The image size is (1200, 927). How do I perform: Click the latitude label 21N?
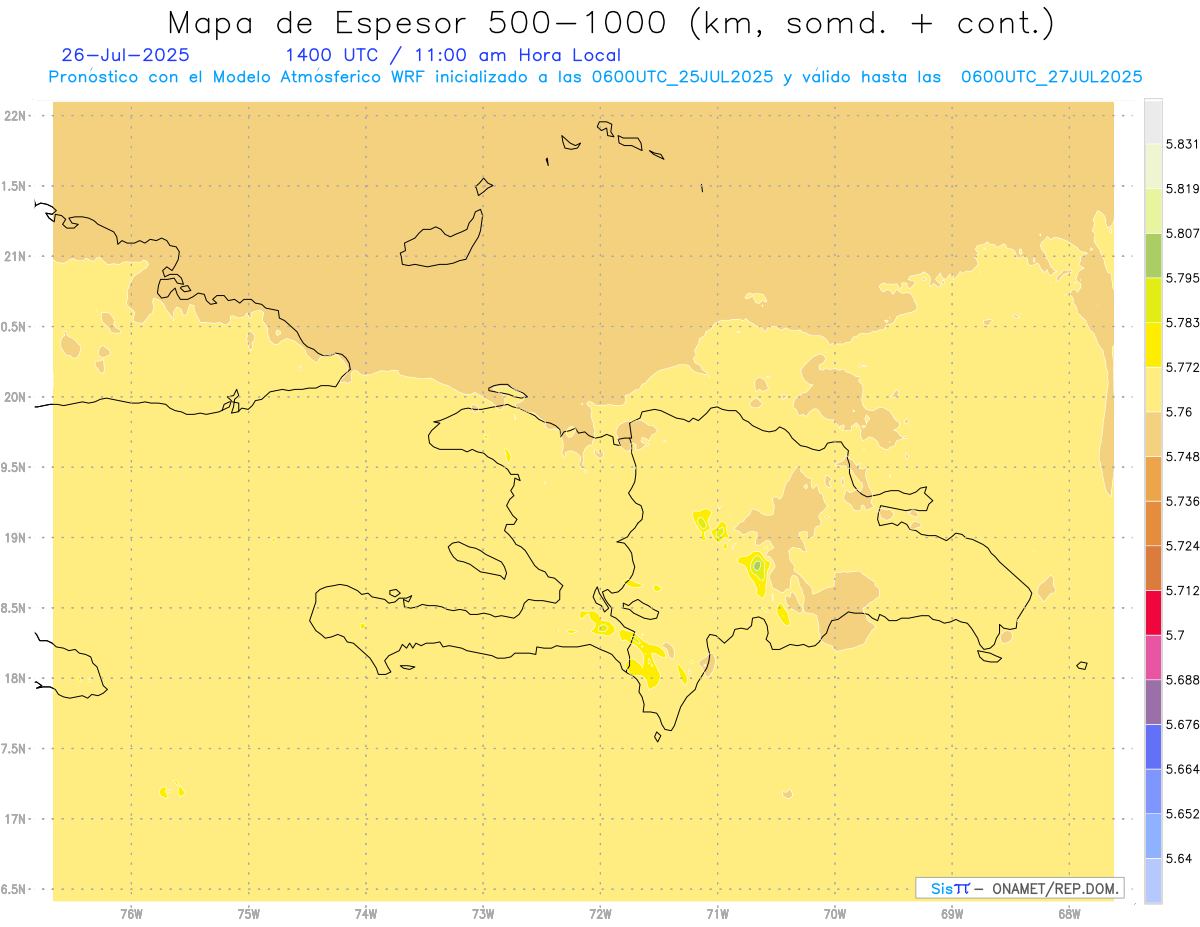tap(15, 256)
